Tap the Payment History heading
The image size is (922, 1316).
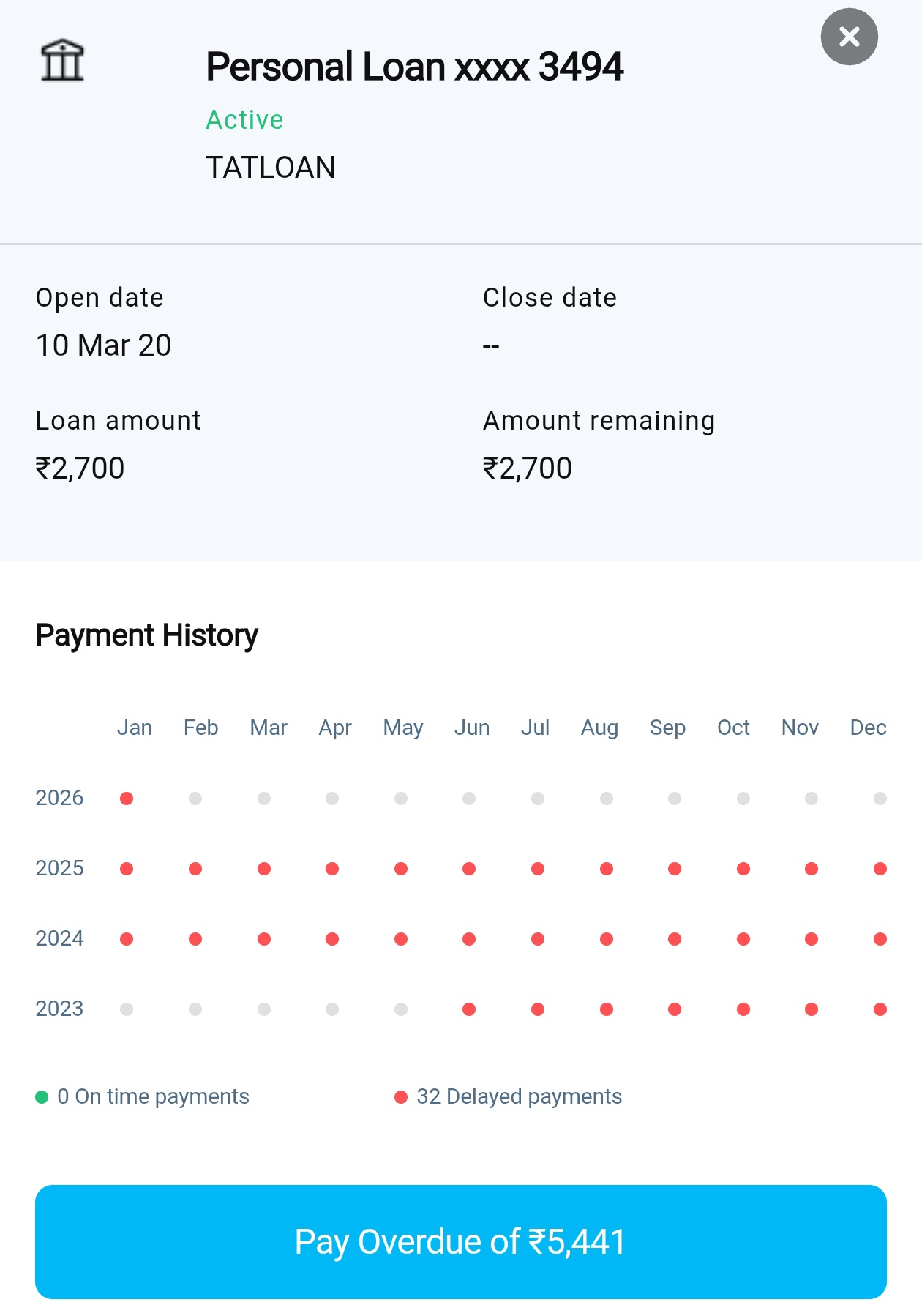[x=147, y=635]
